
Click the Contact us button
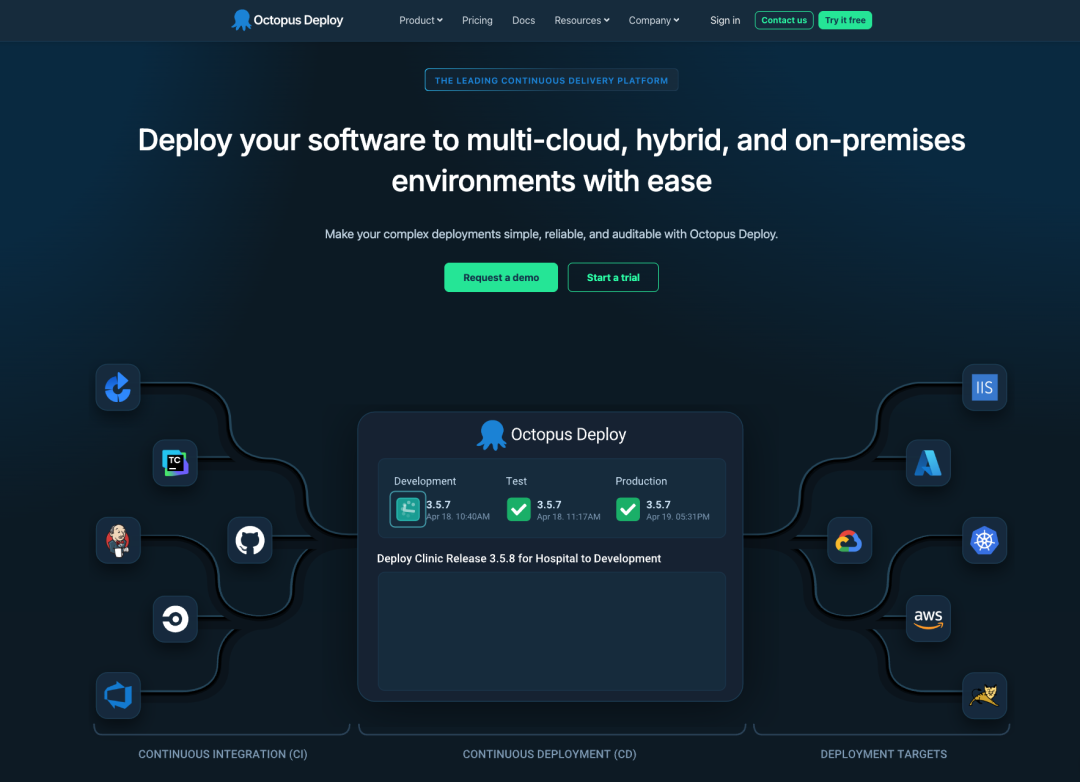pos(784,20)
